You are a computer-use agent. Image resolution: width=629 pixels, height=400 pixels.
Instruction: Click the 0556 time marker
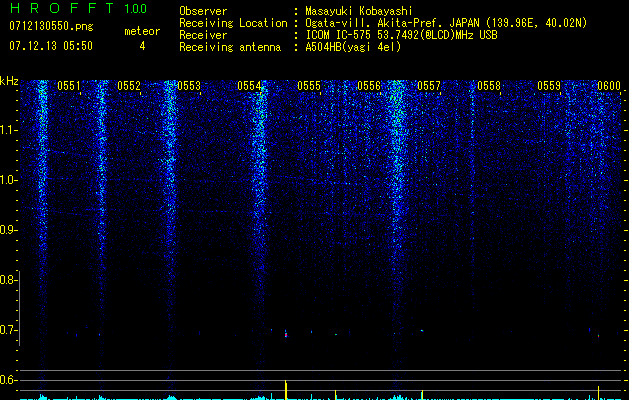[x=369, y=86]
